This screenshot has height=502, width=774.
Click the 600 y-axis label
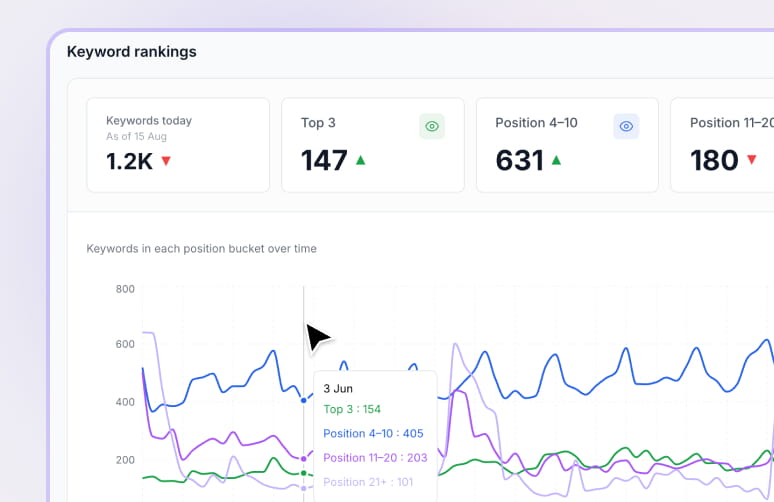click(x=125, y=344)
